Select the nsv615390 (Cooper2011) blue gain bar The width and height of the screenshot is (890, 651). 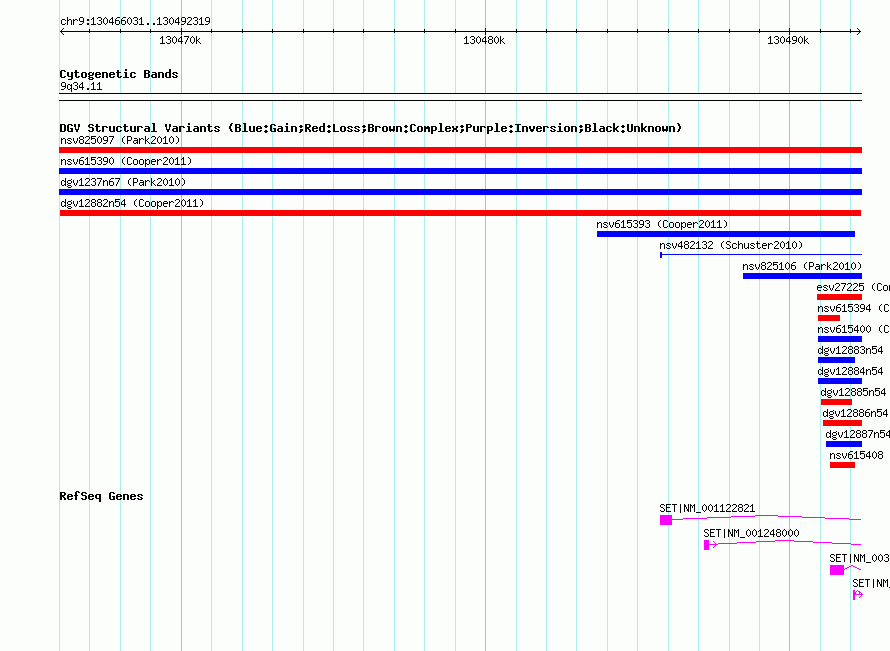pyautogui.click(x=460, y=171)
